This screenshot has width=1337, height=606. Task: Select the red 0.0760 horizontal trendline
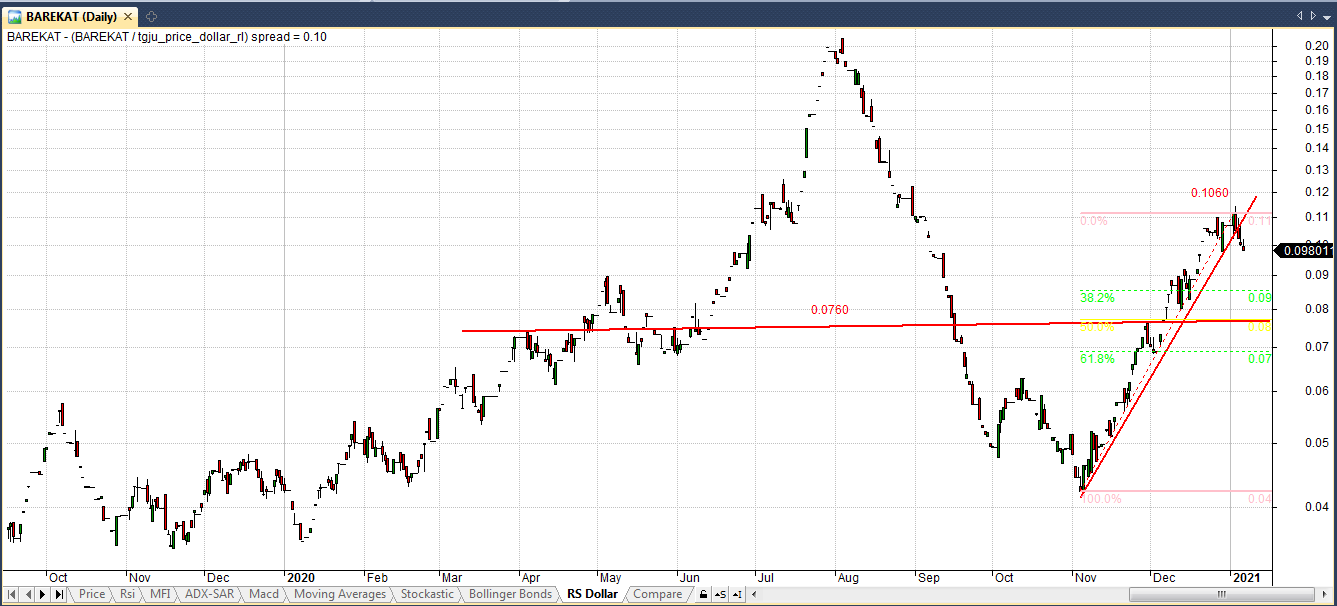click(700, 326)
